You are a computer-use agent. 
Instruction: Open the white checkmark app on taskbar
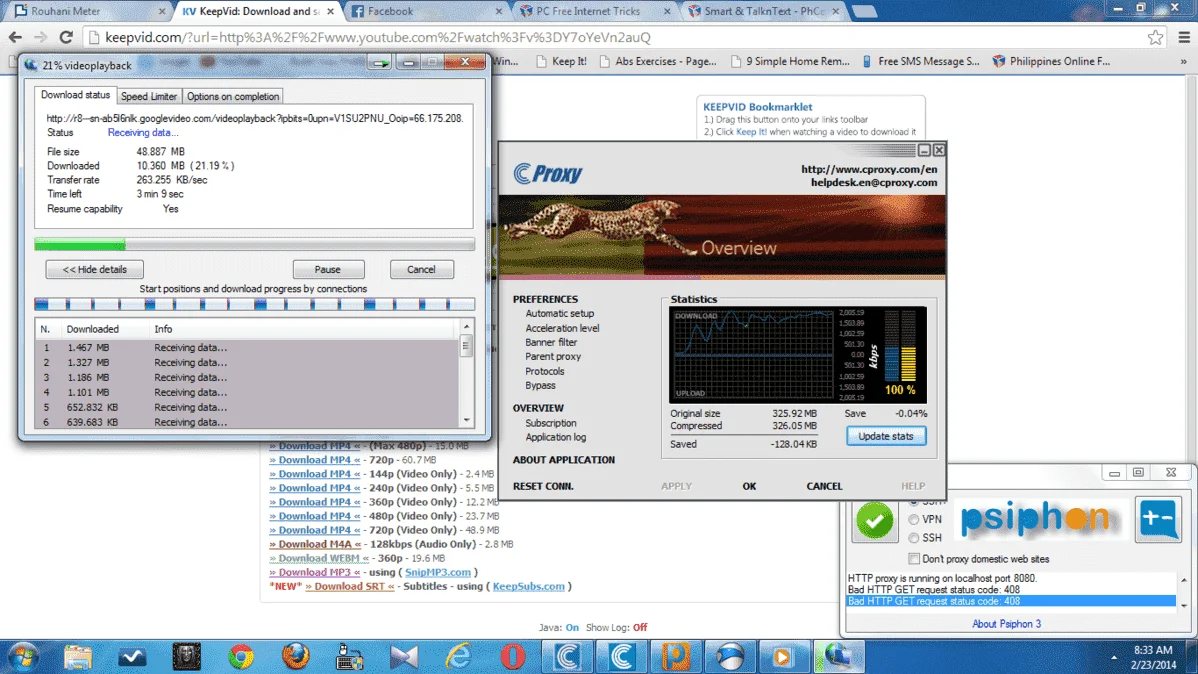132,656
